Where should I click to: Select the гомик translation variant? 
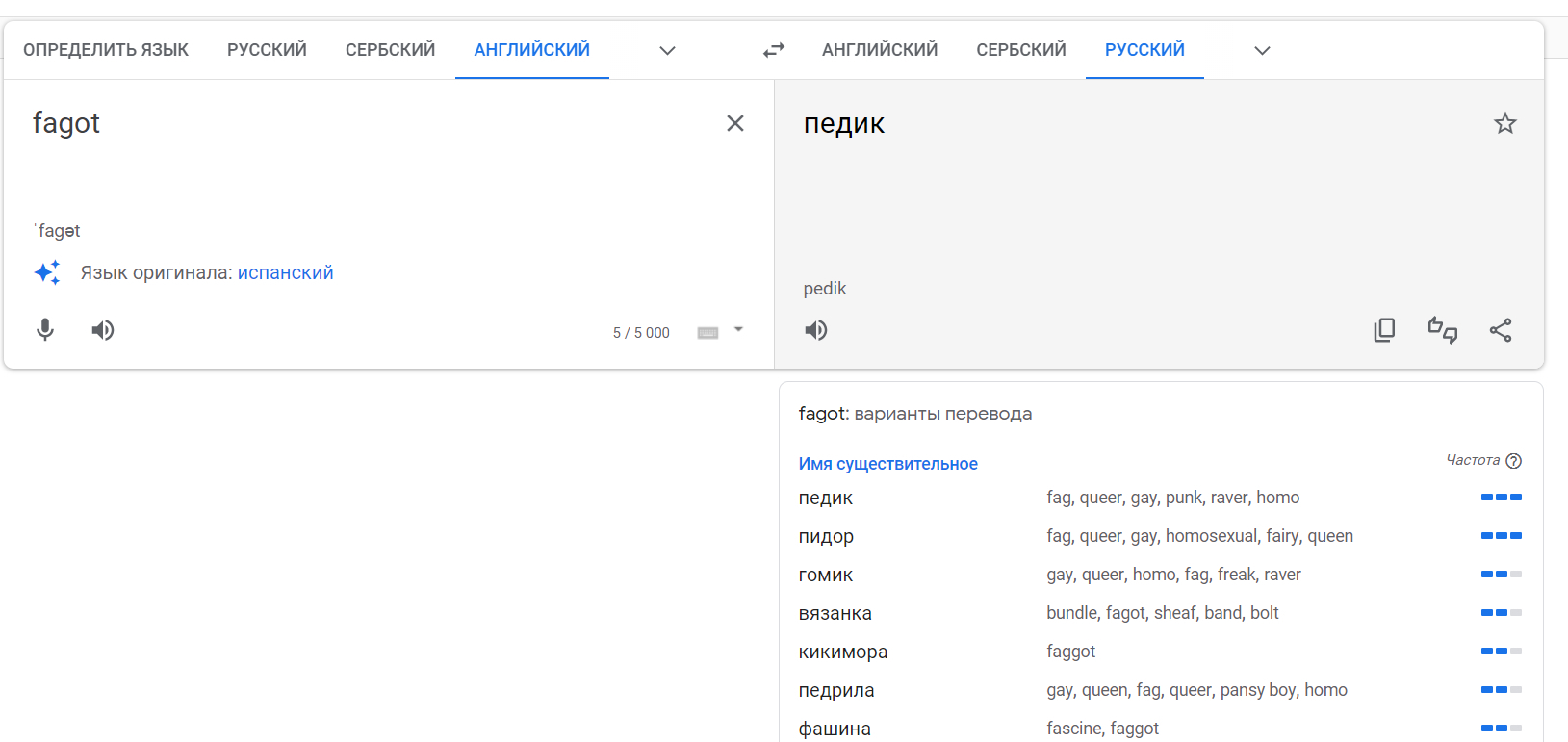tap(826, 575)
